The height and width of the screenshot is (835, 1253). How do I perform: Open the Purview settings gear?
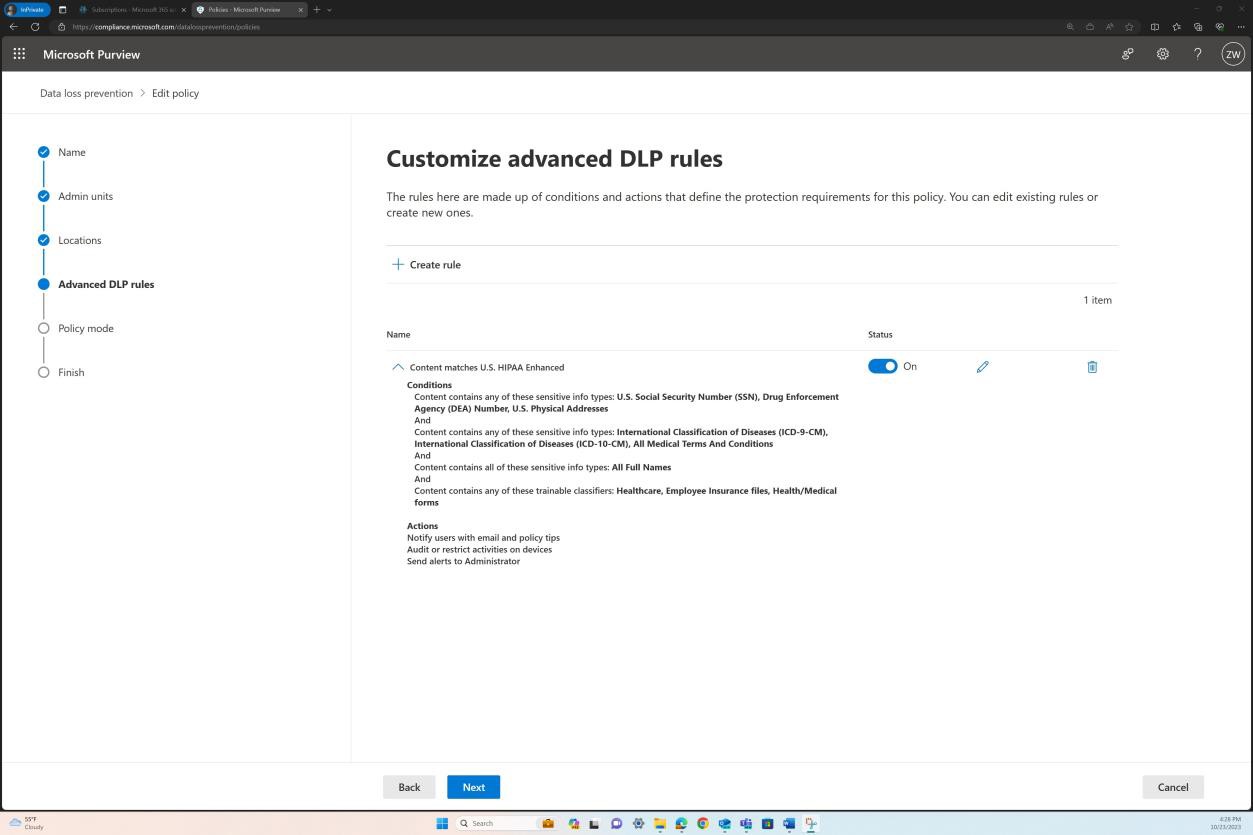pos(1162,54)
